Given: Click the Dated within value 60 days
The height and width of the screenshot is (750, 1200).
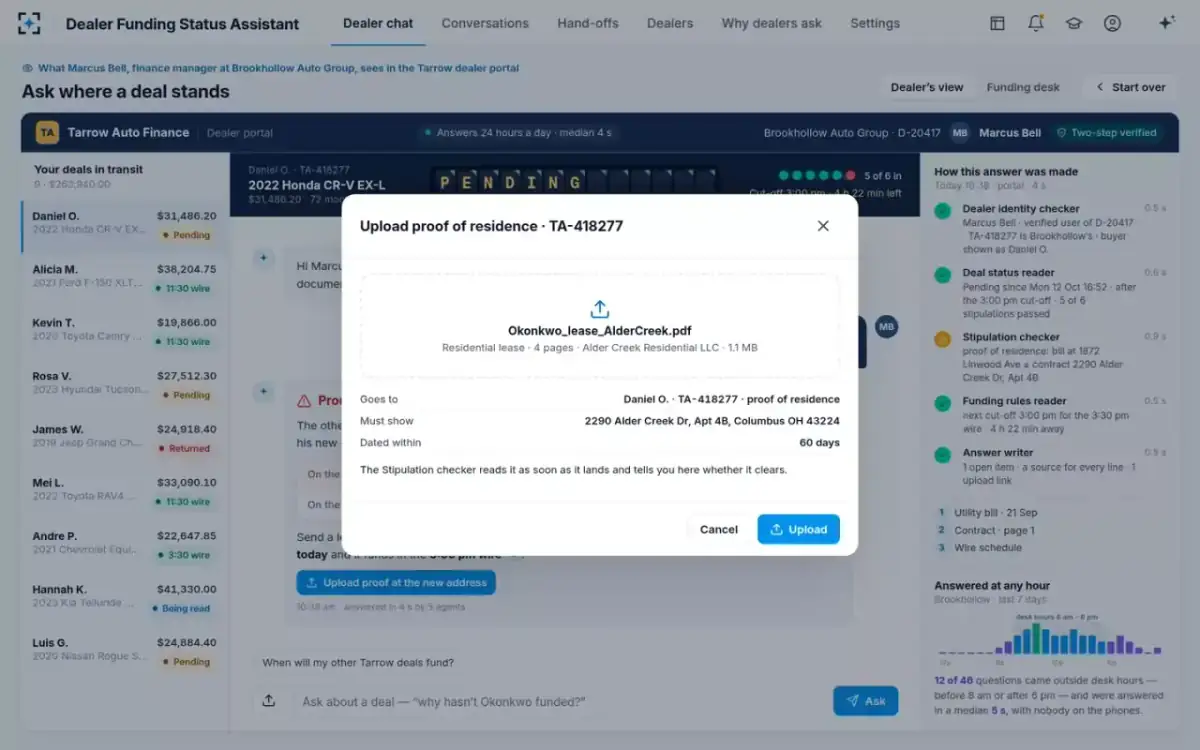Looking at the screenshot, I should click(818, 442).
